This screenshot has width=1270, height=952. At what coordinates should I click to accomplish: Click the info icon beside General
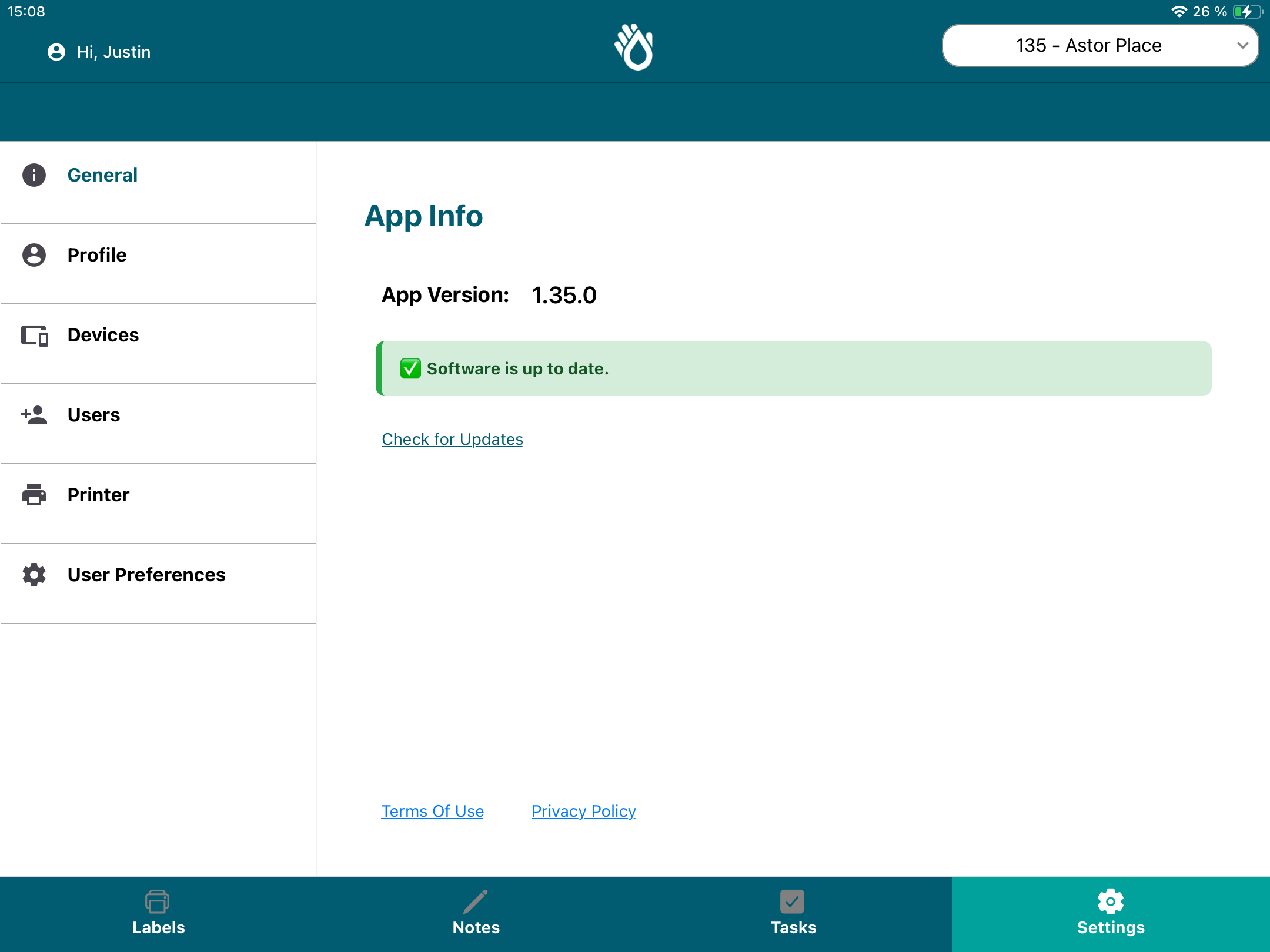coord(34,175)
